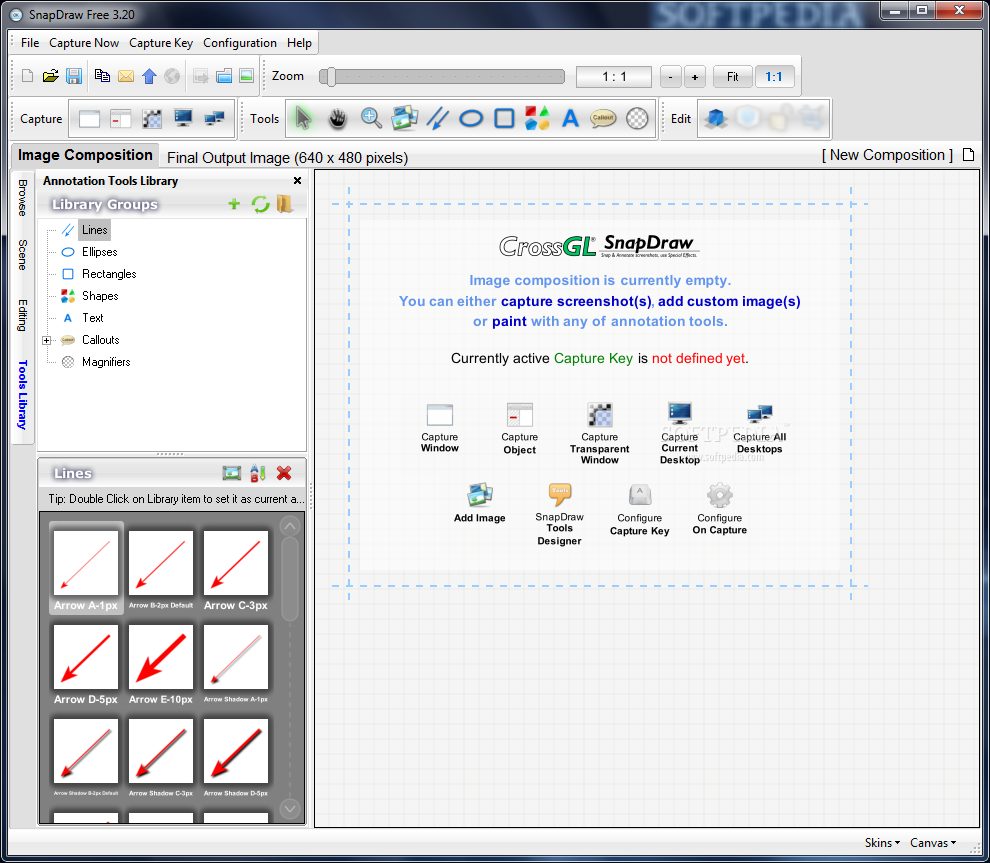Screen dimensions: 990x863
Task: Select the zoom magnifier tool
Action: pos(371,118)
